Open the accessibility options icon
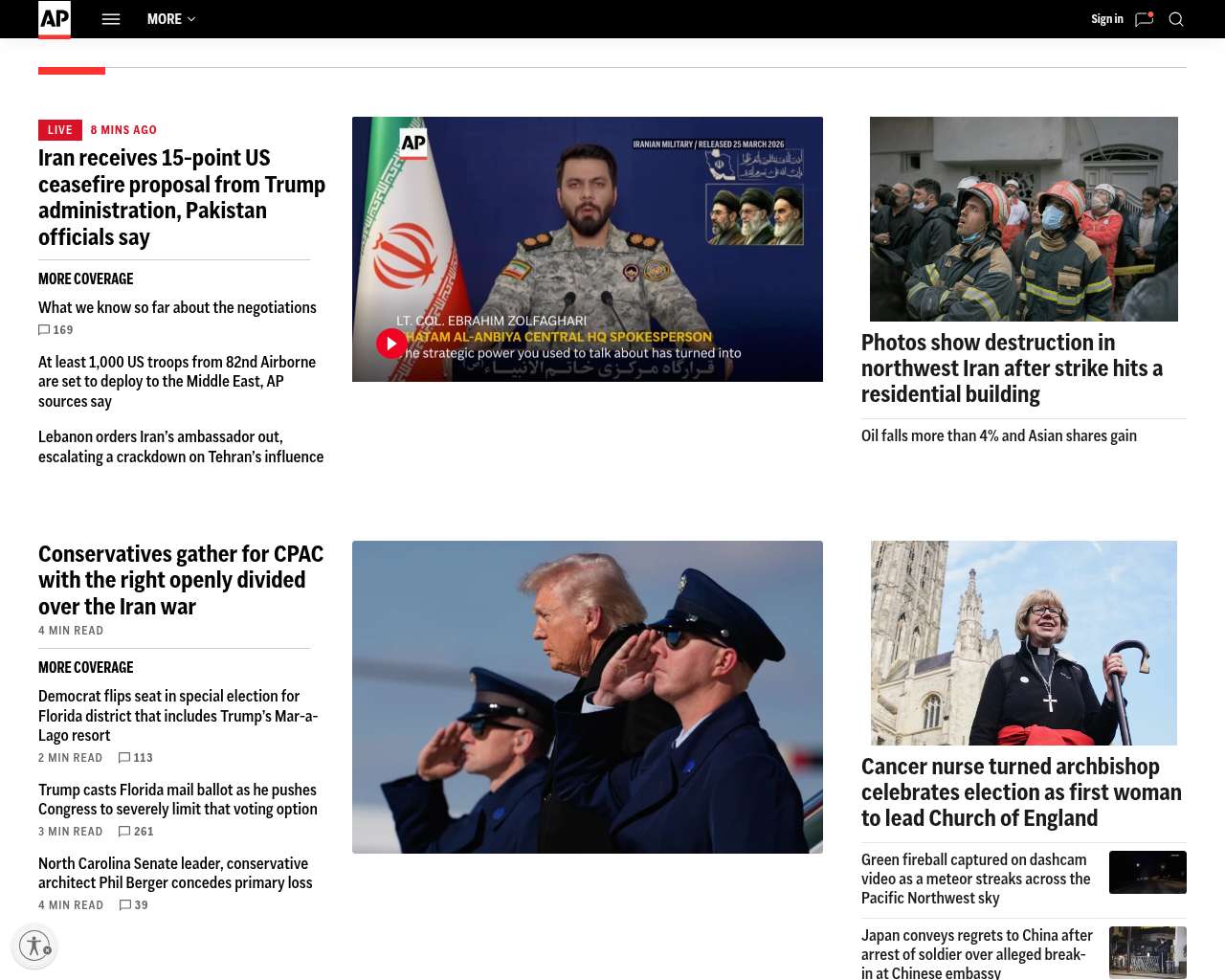The width and height of the screenshot is (1225, 980). (x=34, y=946)
